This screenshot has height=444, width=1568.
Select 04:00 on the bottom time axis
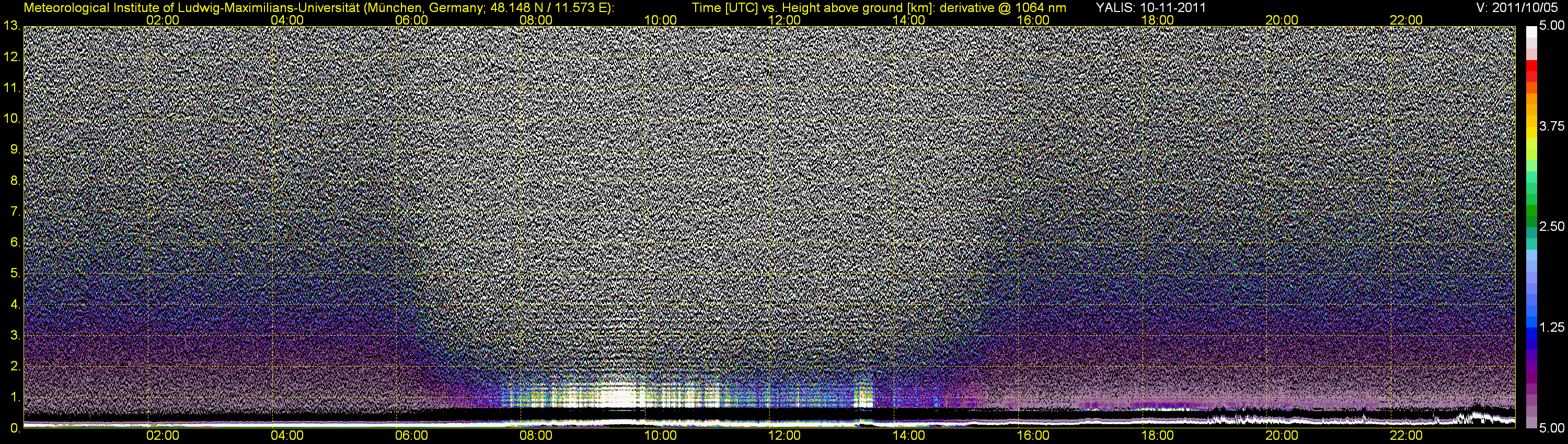click(x=287, y=436)
